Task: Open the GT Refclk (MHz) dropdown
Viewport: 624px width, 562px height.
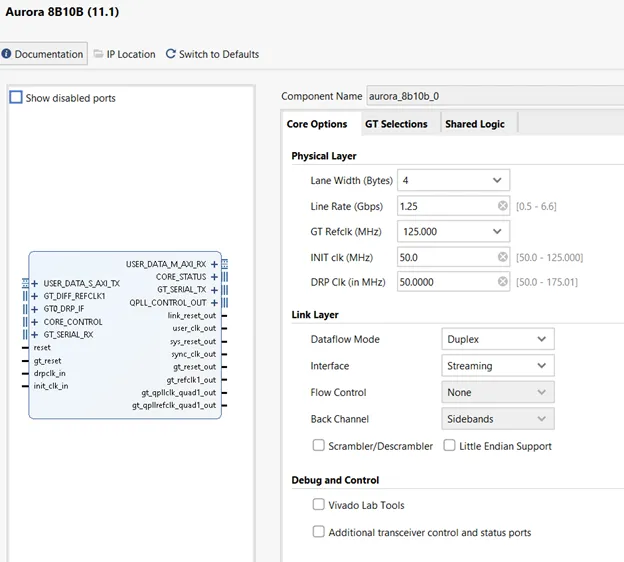Action: 453,231
